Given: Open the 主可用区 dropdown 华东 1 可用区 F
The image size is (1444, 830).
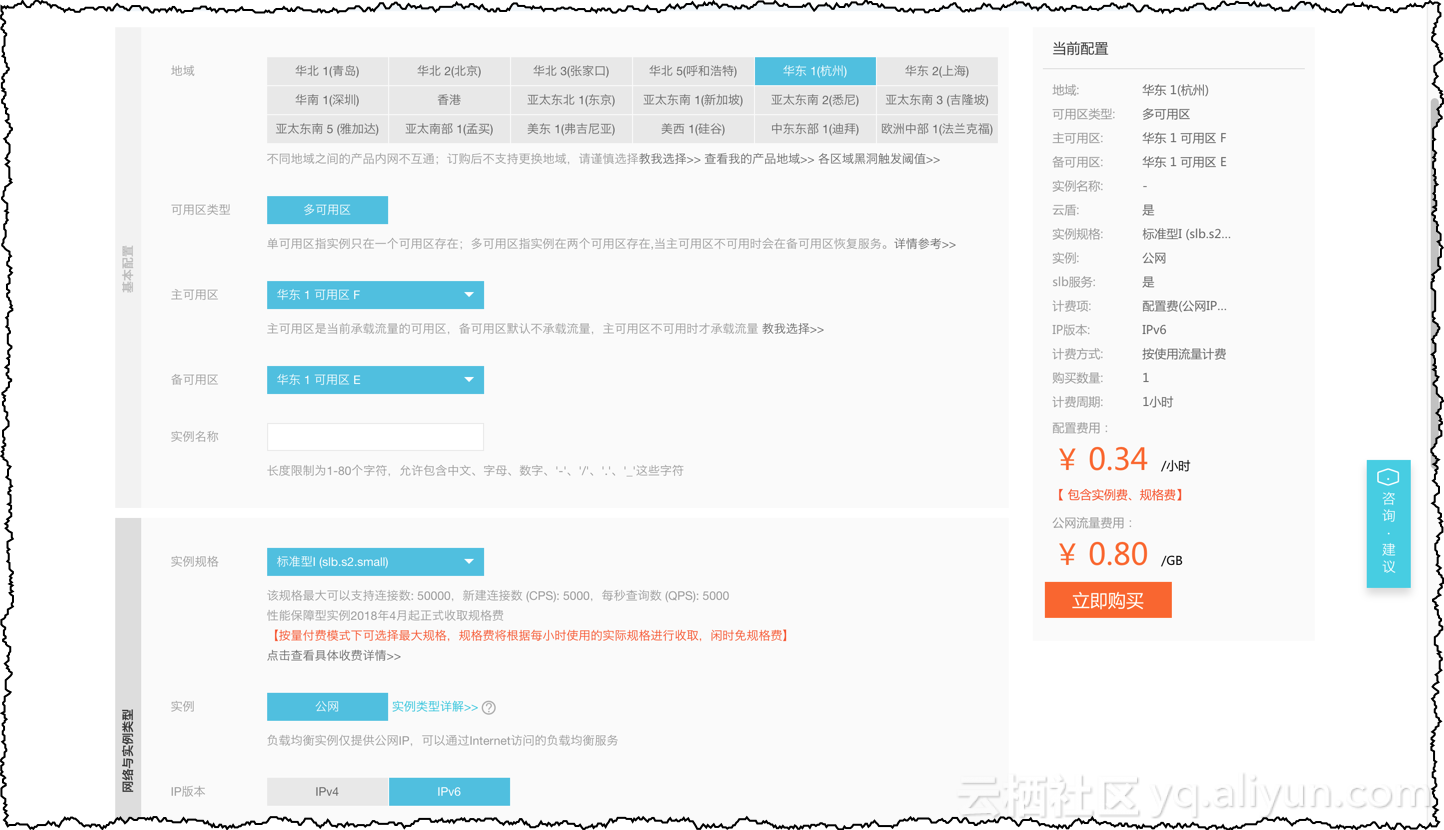Looking at the screenshot, I should 375,295.
